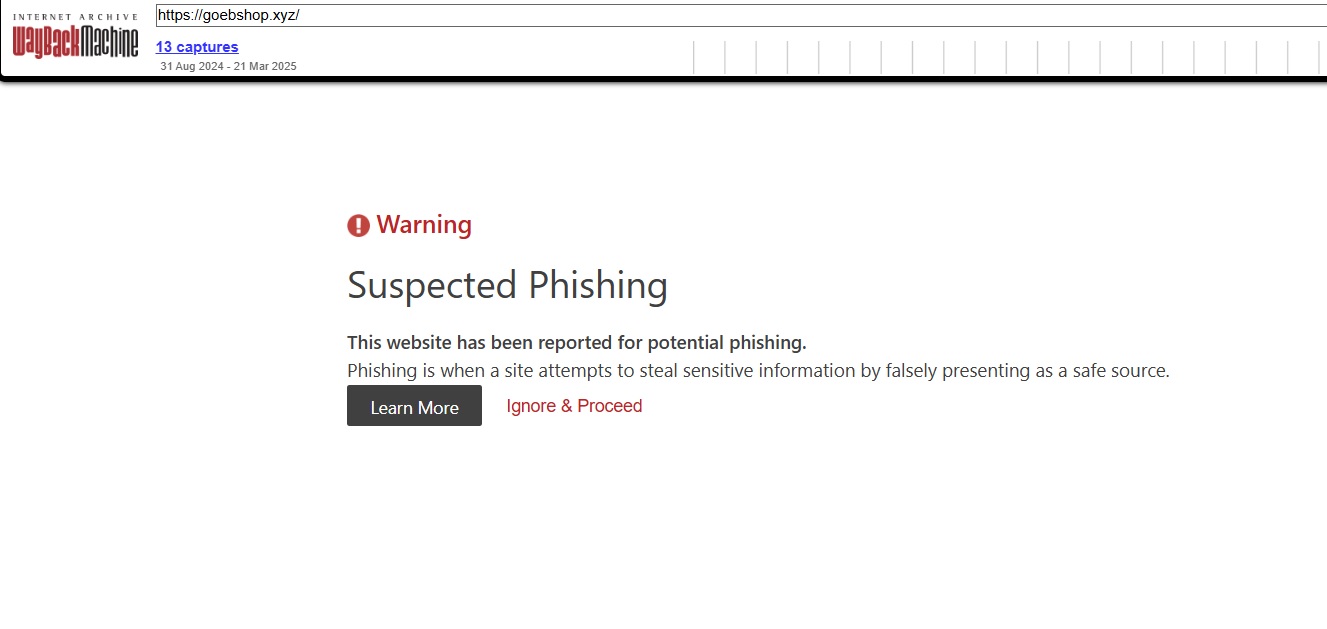Viewport: 1327px width, 629px height.
Task: Focus the URL field showing goebshop.xyz
Action: tap(741, 15)
